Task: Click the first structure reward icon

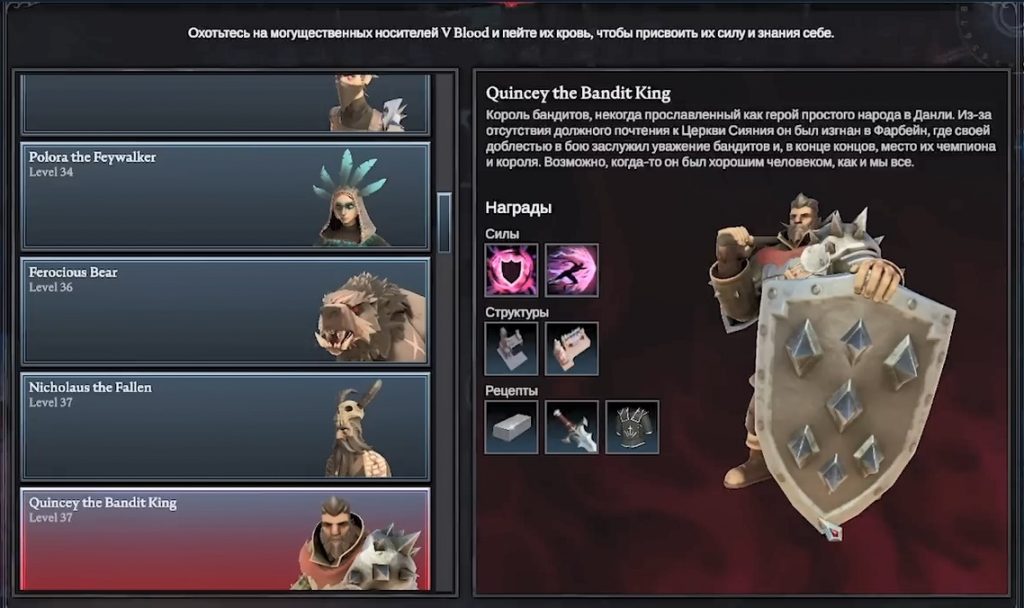Action: [511, 349]
